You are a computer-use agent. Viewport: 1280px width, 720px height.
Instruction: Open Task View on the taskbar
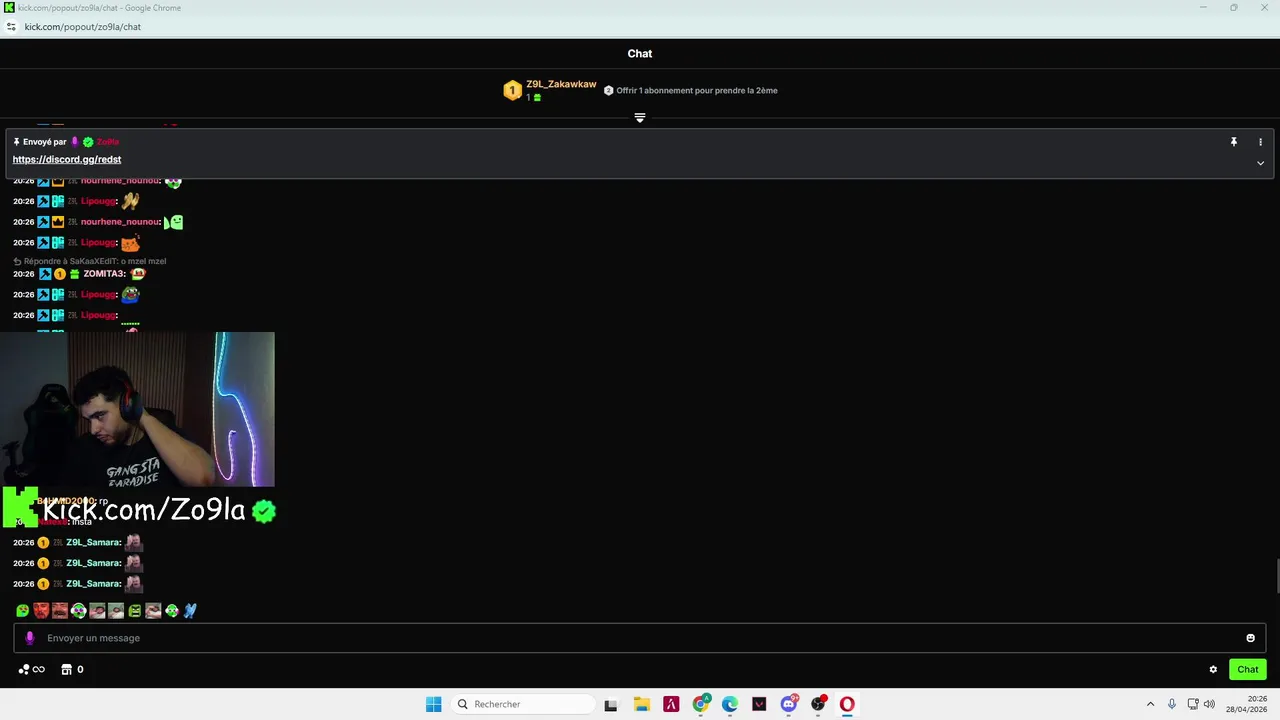pos(611,704)
